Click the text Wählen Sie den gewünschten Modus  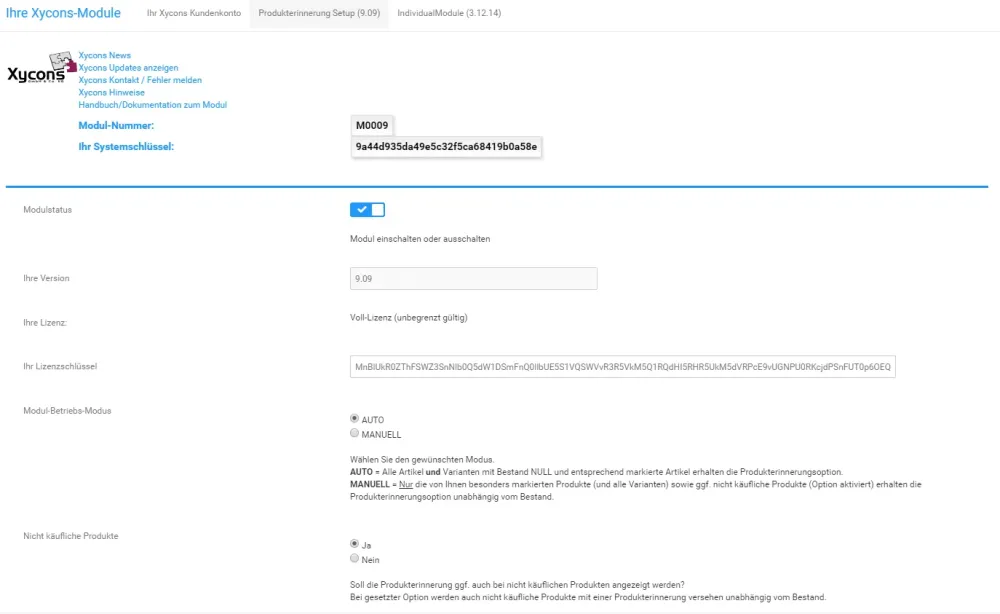(x=422, y=460)
